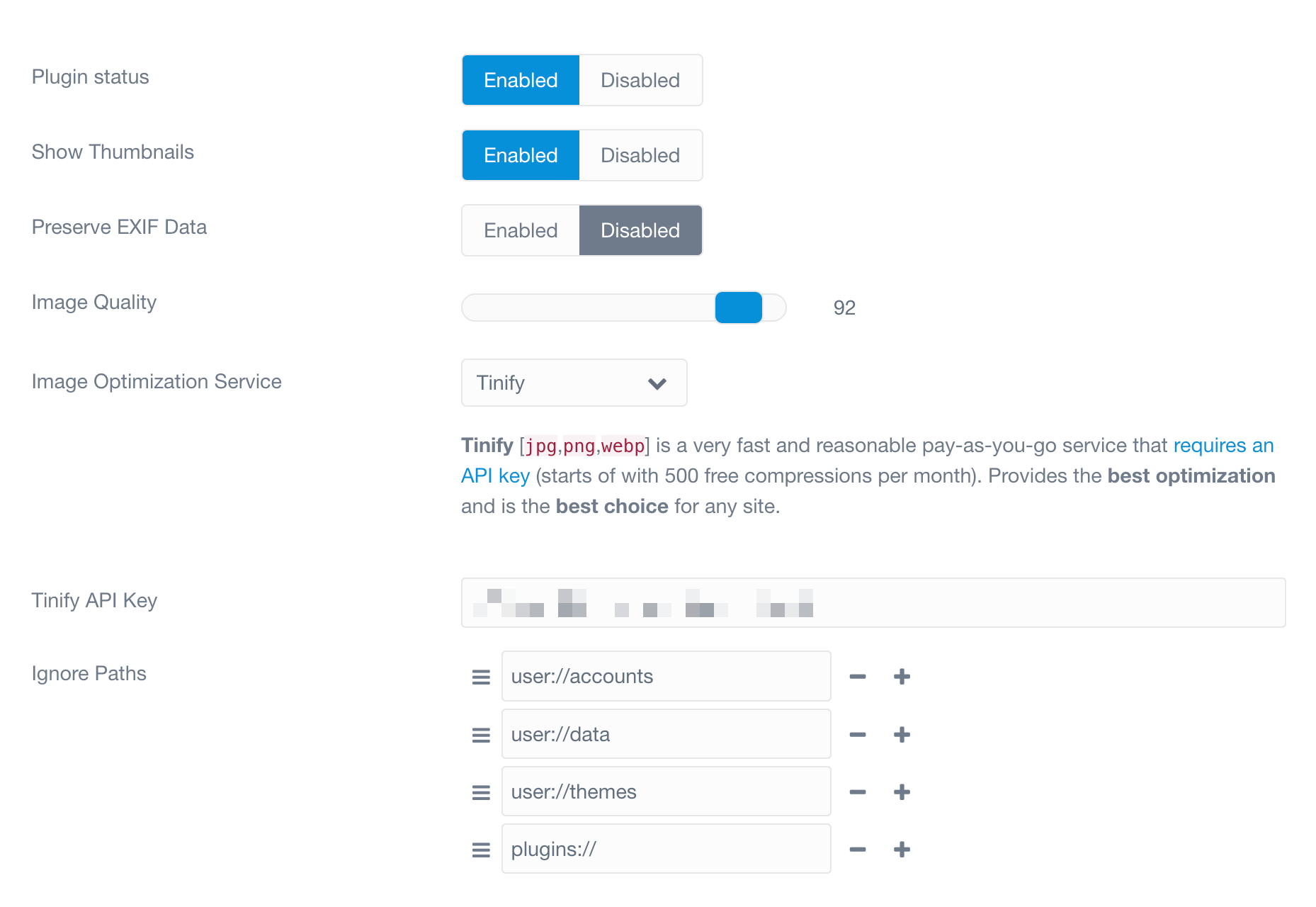Screen dimensions: 1316x907
Task: Click the plugins:// ignore path input
Action: [666, 849]
